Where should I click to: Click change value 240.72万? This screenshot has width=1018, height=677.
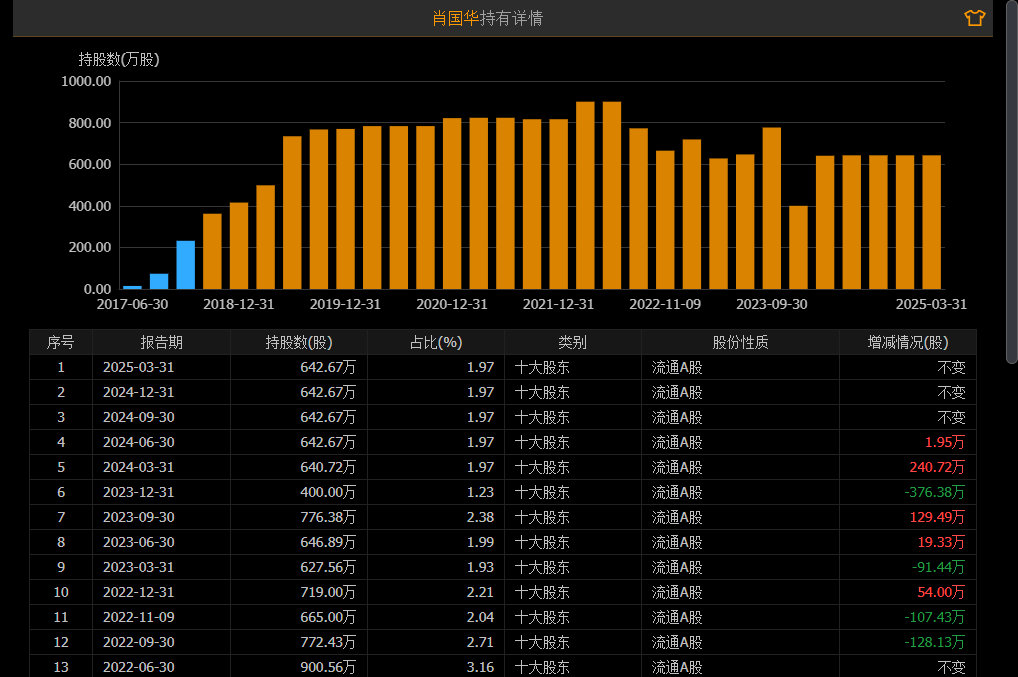(937, 467)
